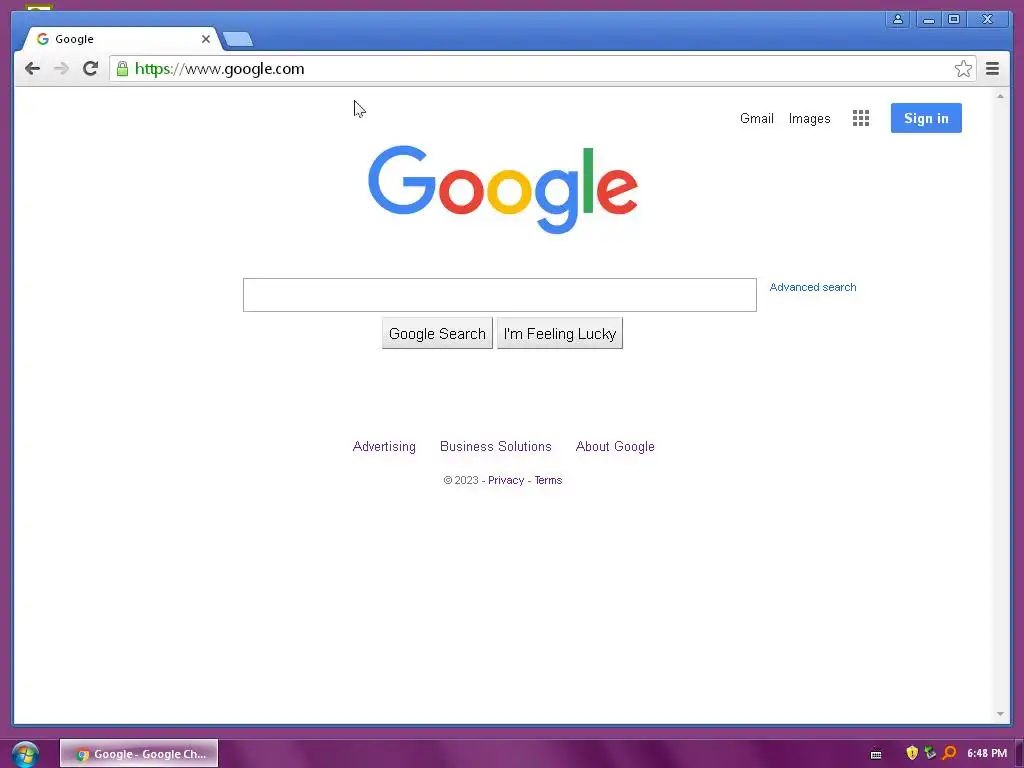1024x768 pixels.
Task: View site info via green padlock
Action: (122, 69)
